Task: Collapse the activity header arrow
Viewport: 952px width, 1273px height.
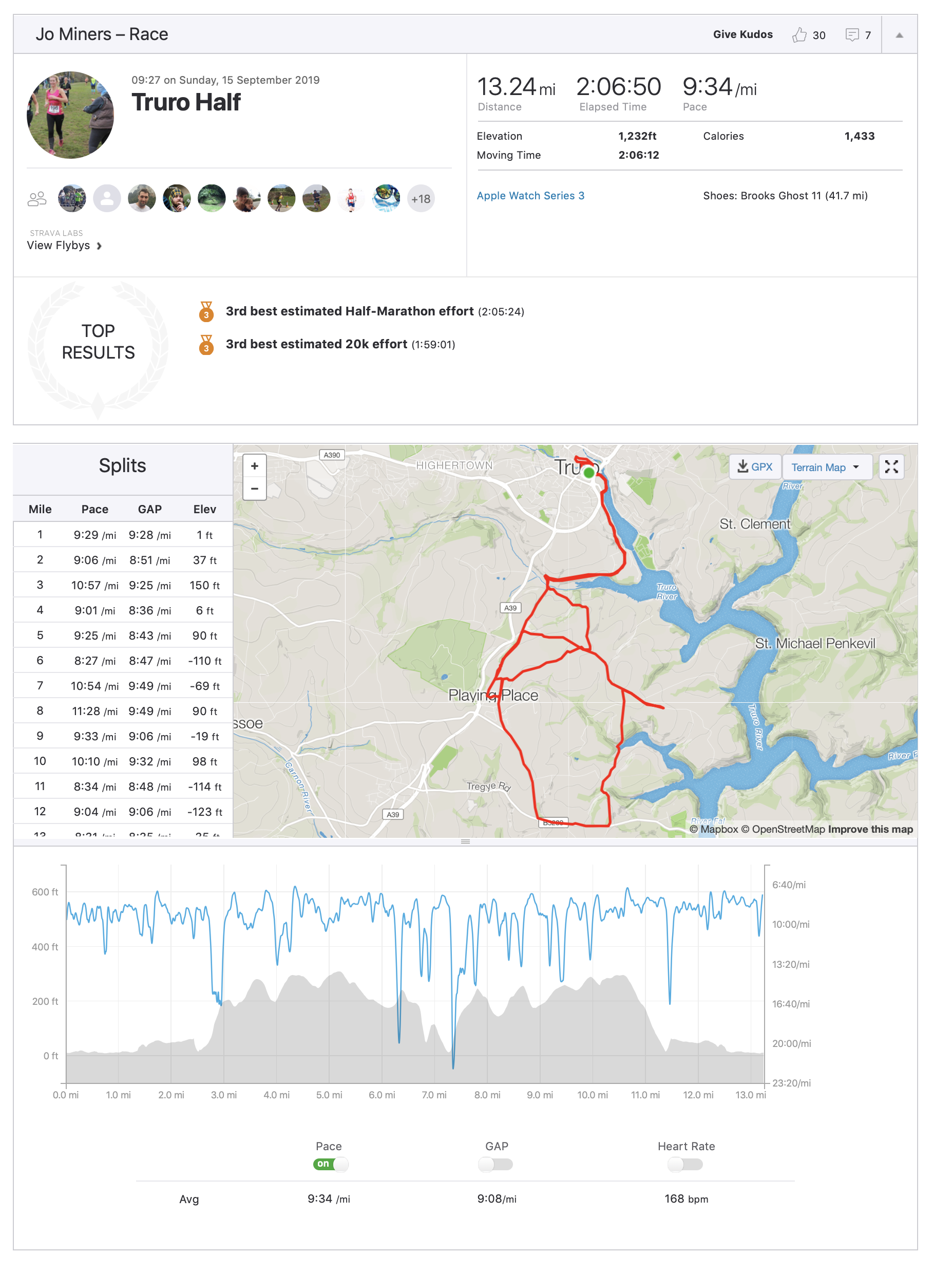Action: click(x=899, y=35)
